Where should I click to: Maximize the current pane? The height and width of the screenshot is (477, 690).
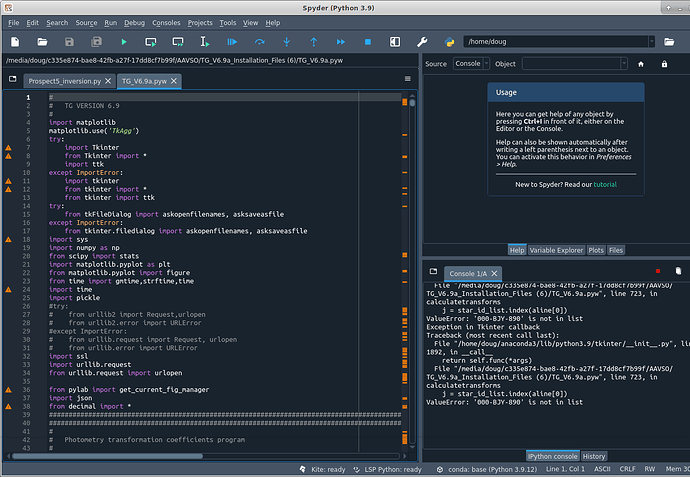(395, 42)
